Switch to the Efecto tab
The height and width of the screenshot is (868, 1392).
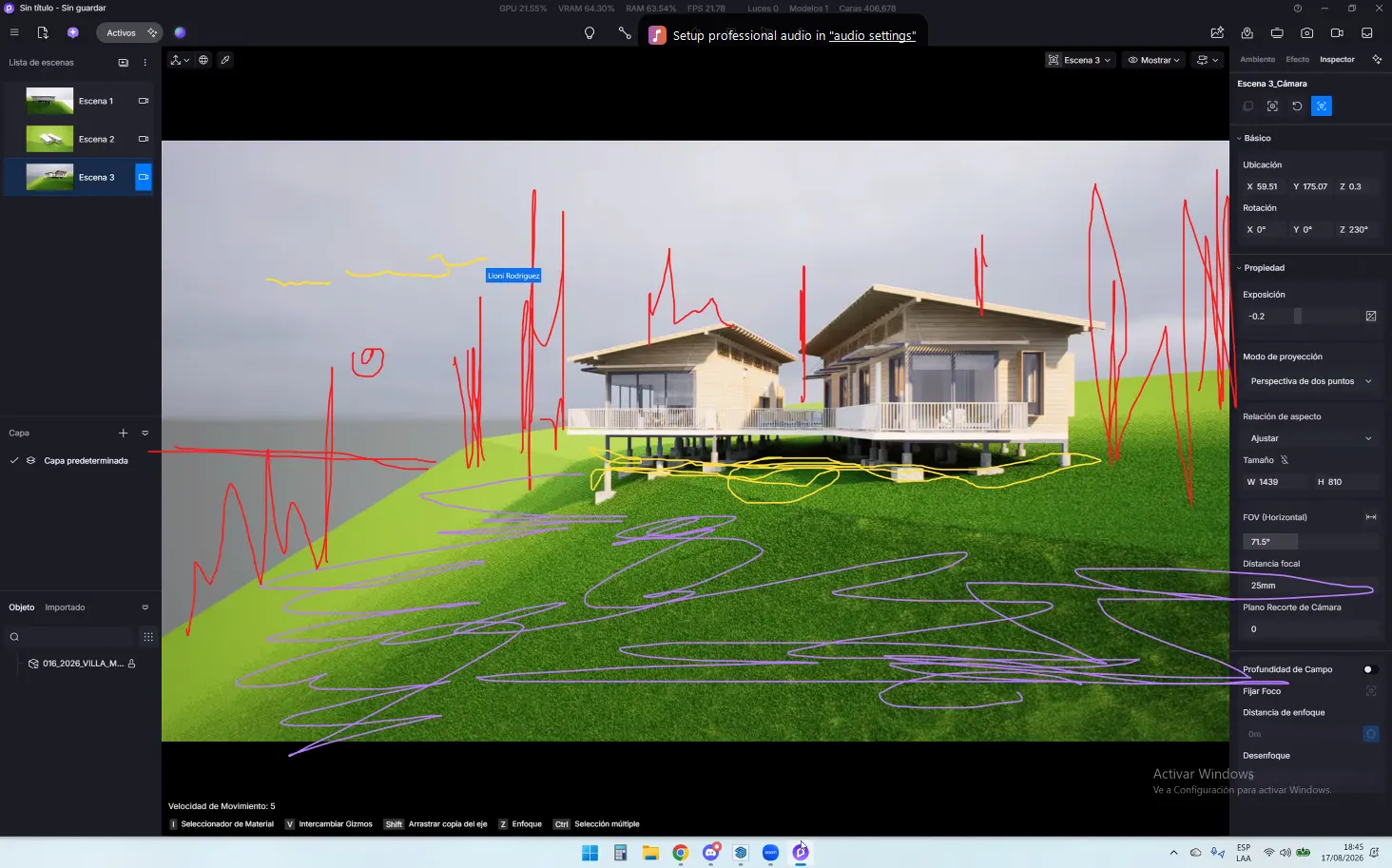pos(1297,59)
